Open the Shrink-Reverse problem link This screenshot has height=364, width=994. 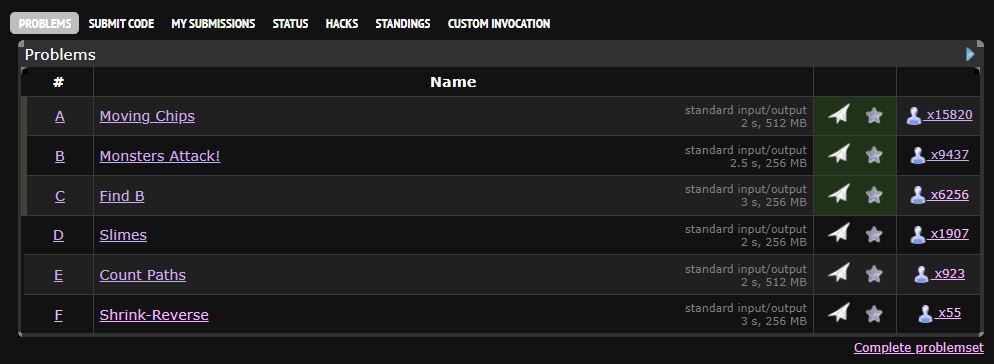[154, 315]
